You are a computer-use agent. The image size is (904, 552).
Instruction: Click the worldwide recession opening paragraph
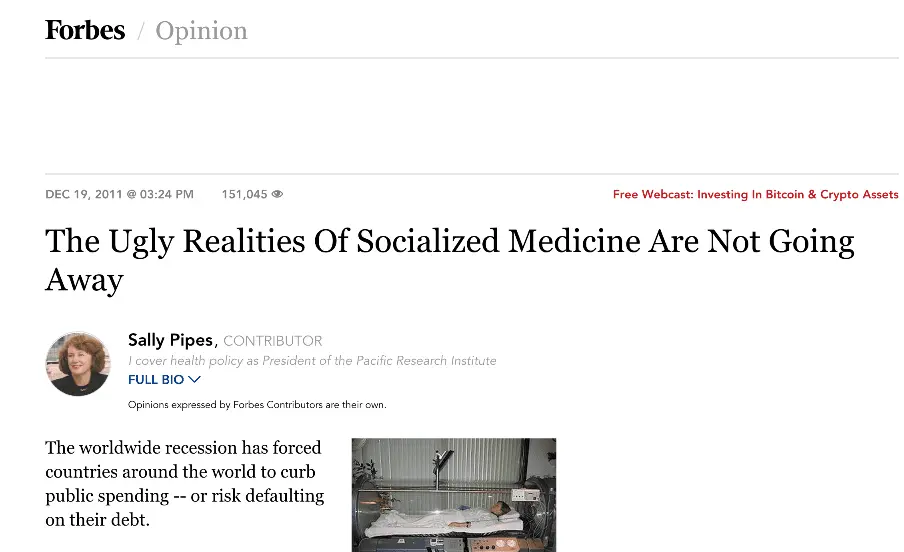(185, 484)
